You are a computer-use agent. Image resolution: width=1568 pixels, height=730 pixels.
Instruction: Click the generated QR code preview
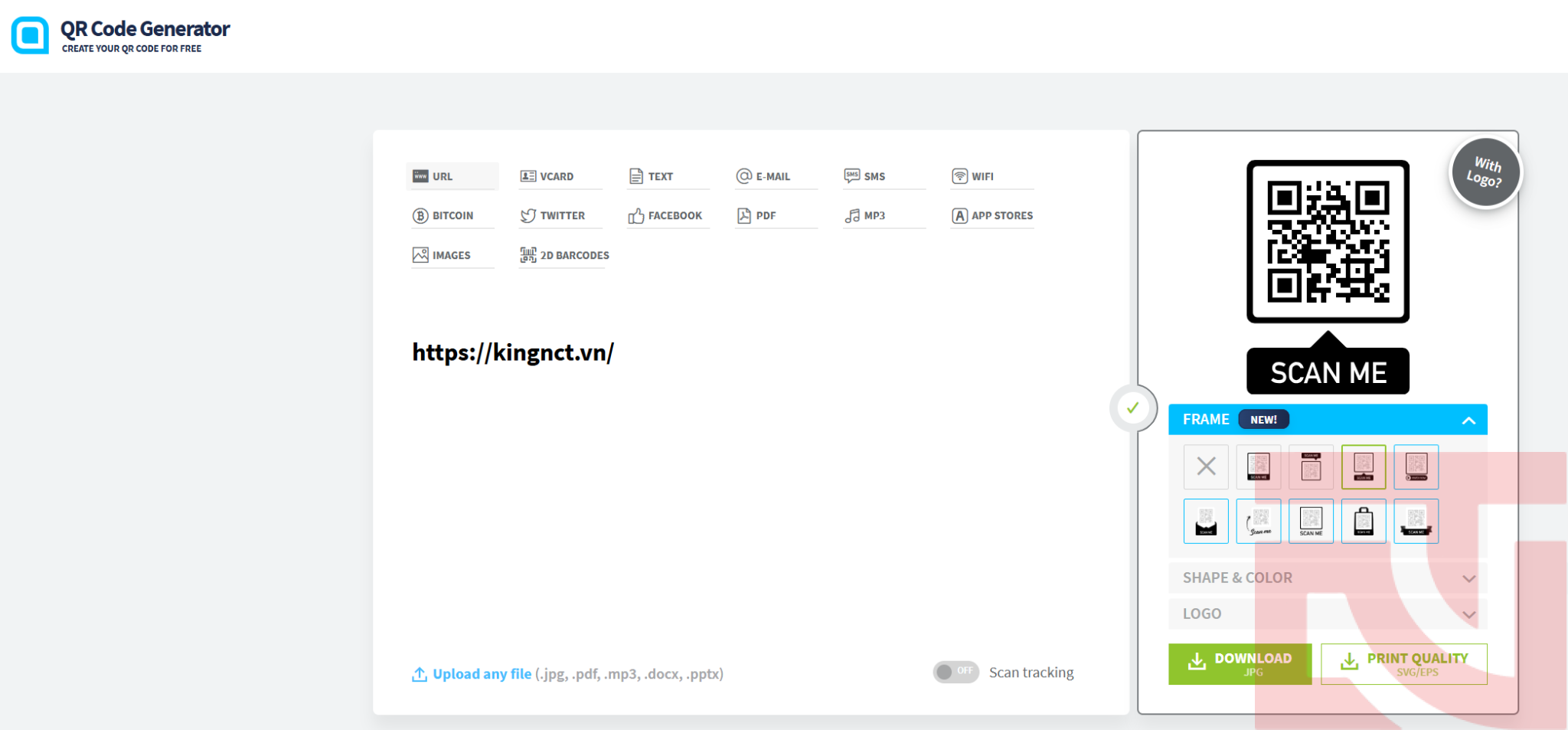tap(1328, 241)
